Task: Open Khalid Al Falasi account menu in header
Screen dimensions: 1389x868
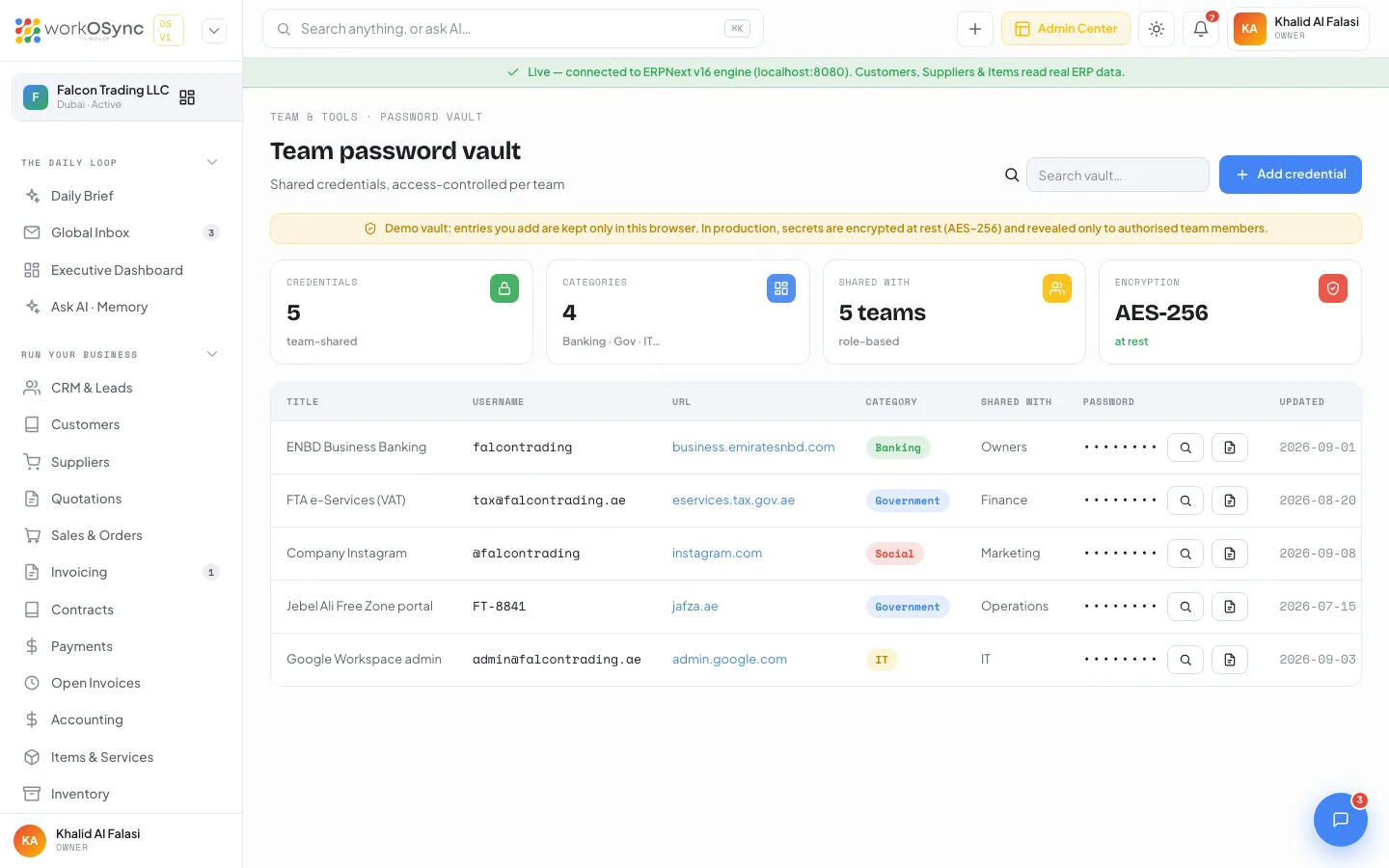Action: pos(1298,29)
